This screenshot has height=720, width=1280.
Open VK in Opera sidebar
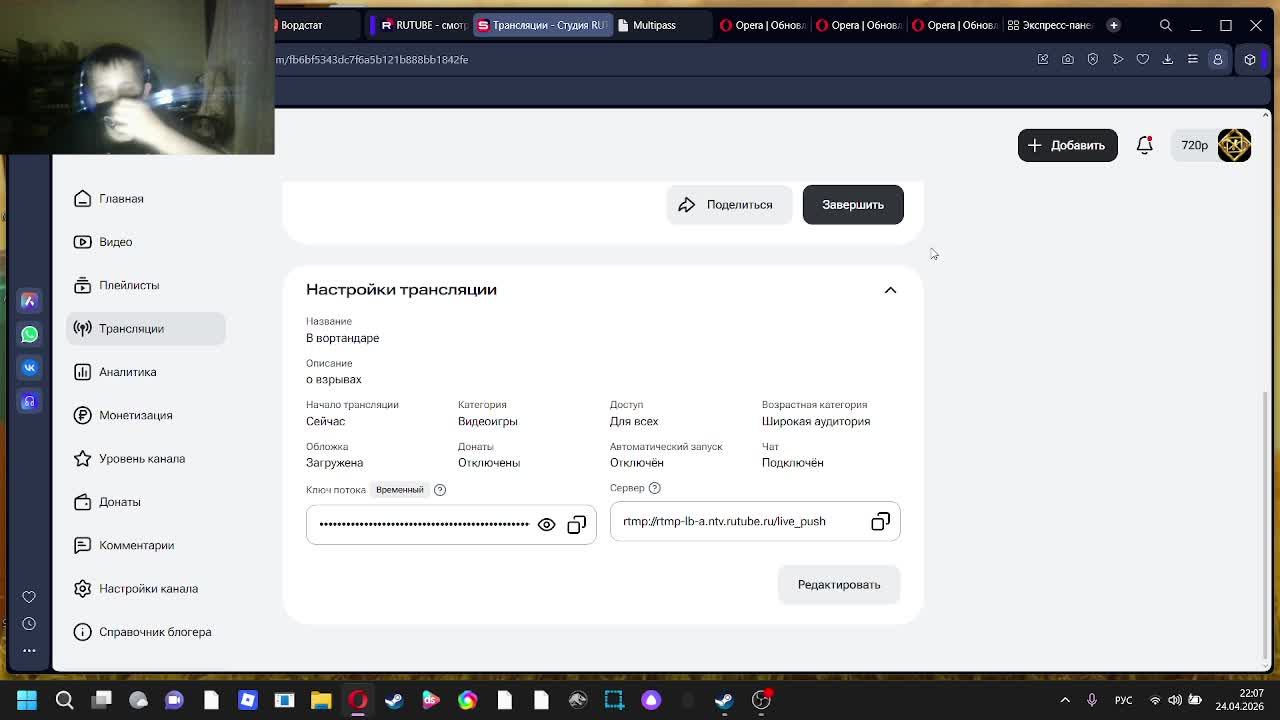(29, 367)
